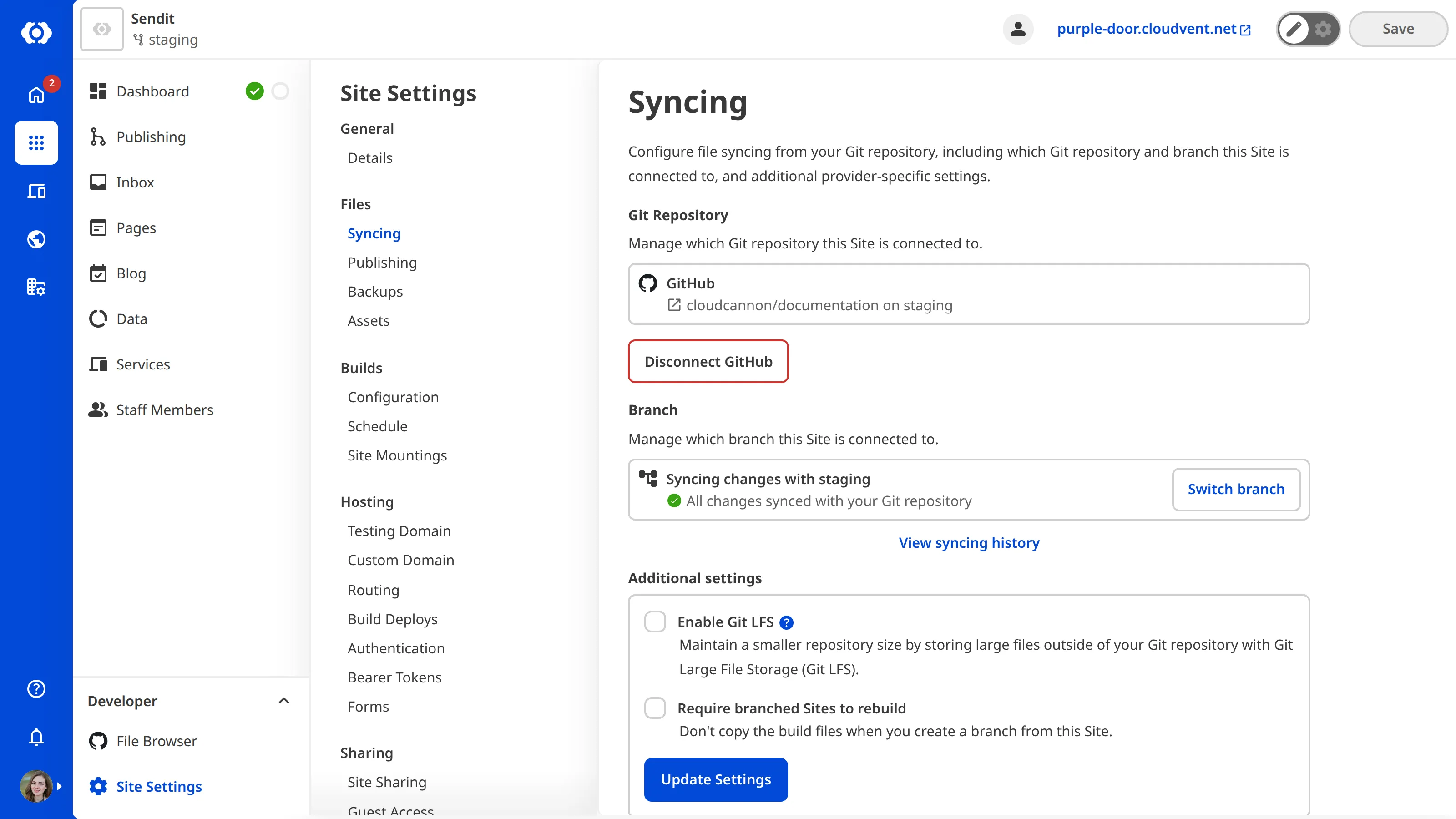Image resolution: width=1456 pixels, height=819 pixels.
Task: Click the Sendit site icon thumbnail
Action: point(102,29)
